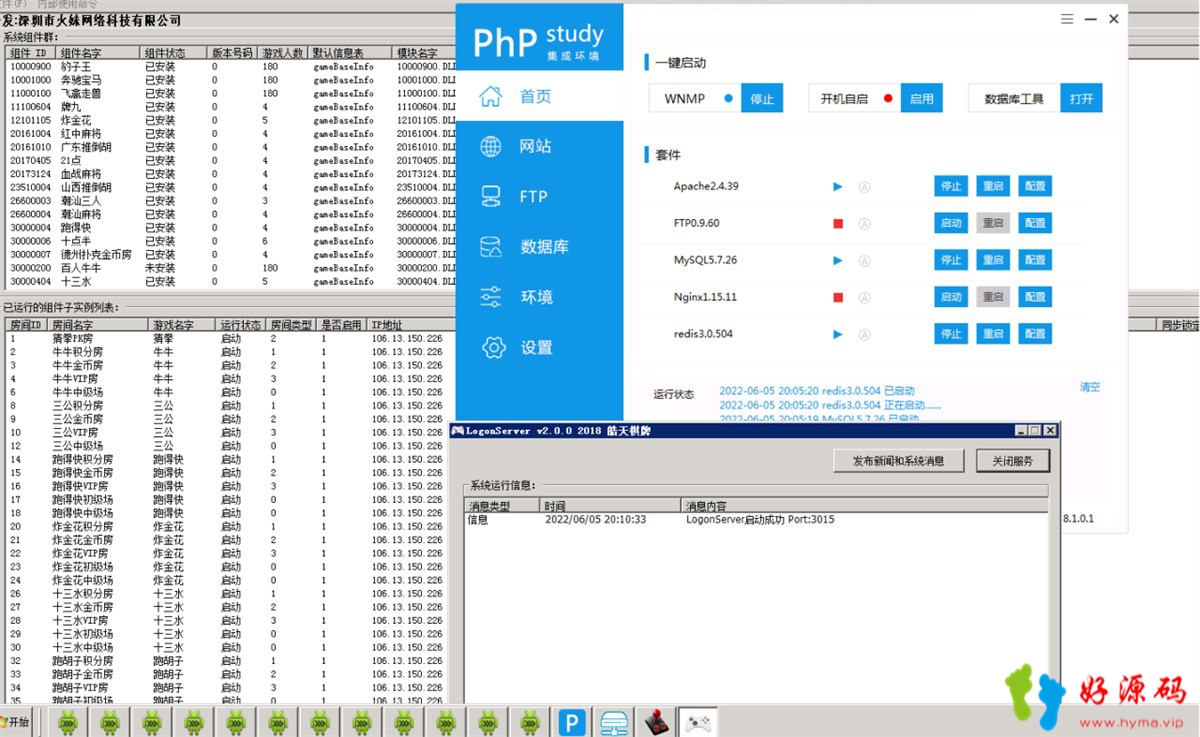The image size is (1200, 737).
Task: Switch to phpStudy blue P taskbar icon
Action: point(571,722)
